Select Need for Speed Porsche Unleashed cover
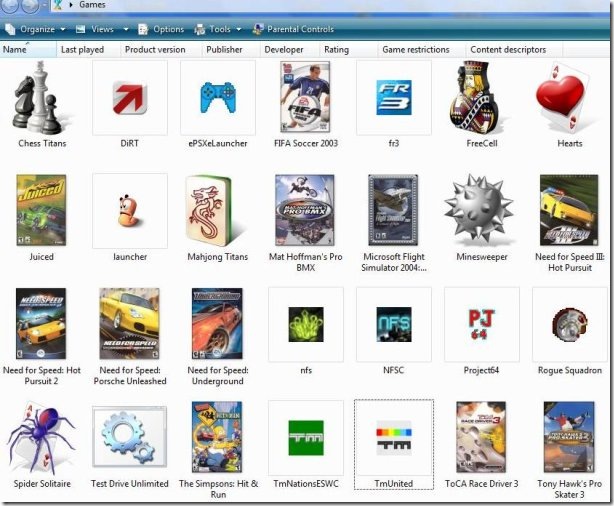Image resolution: width=614 pixels, height=506 pixels. click(129, 323)
